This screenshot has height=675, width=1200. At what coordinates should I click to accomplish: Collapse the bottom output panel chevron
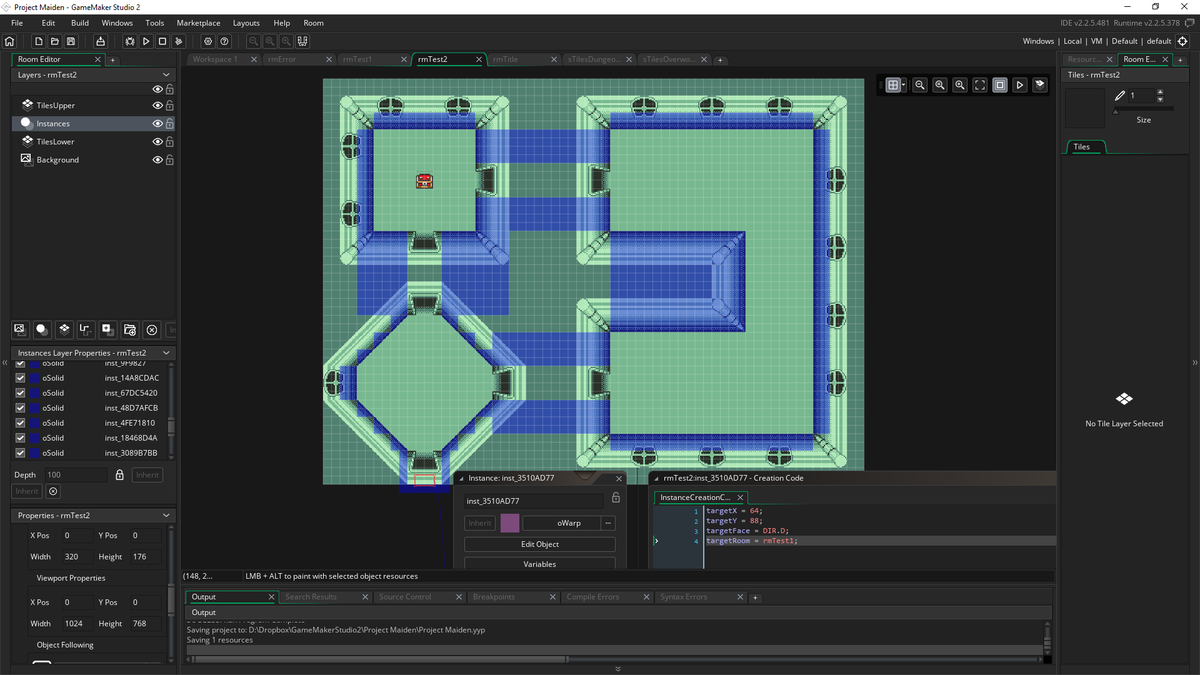618,669
